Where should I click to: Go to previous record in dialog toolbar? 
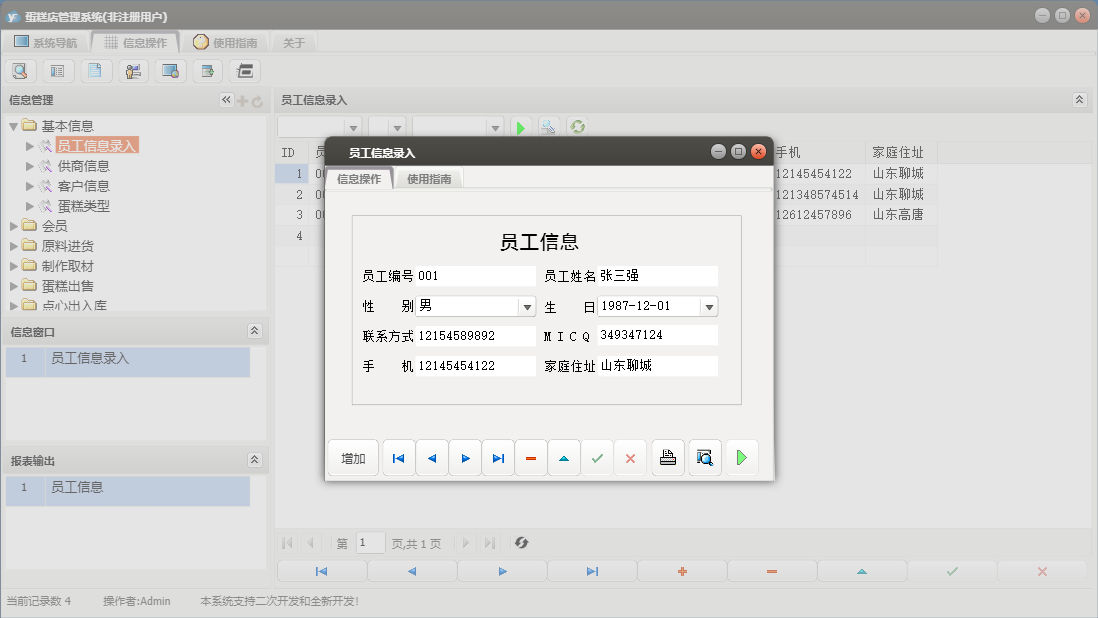pyautogui.click(x=432, y=458)
